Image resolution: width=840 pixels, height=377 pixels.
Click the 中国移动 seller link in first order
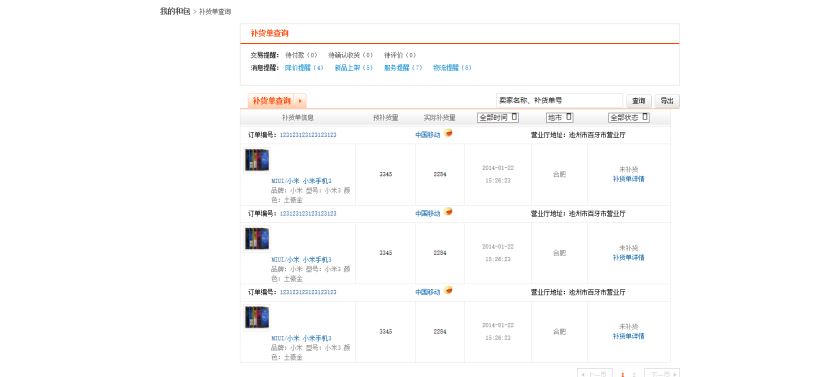[428, 135]
